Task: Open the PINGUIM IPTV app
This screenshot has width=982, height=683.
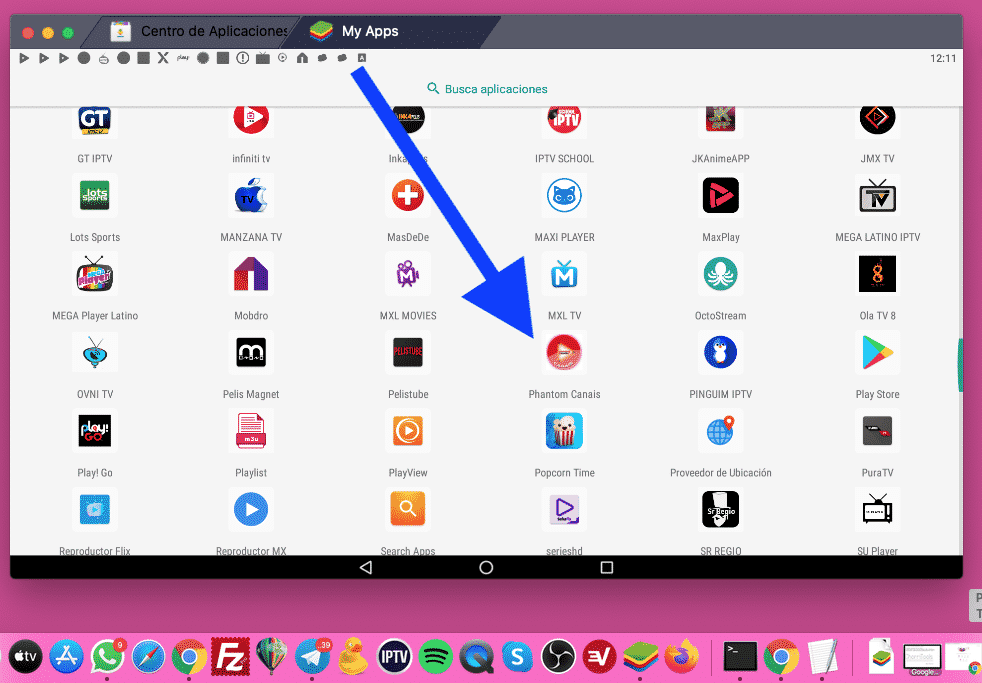Action: click(720, 352)
